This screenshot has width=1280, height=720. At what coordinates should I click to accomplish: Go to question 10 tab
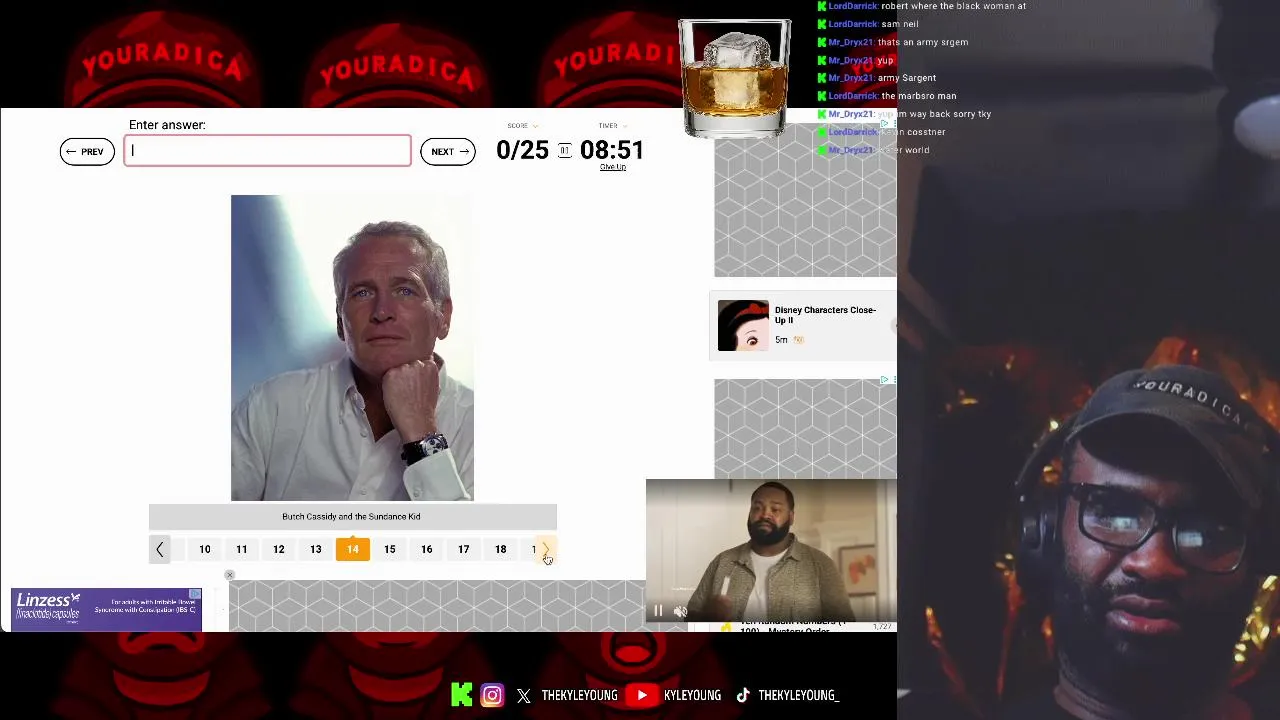pyautogui.click(x=205, y=549)
